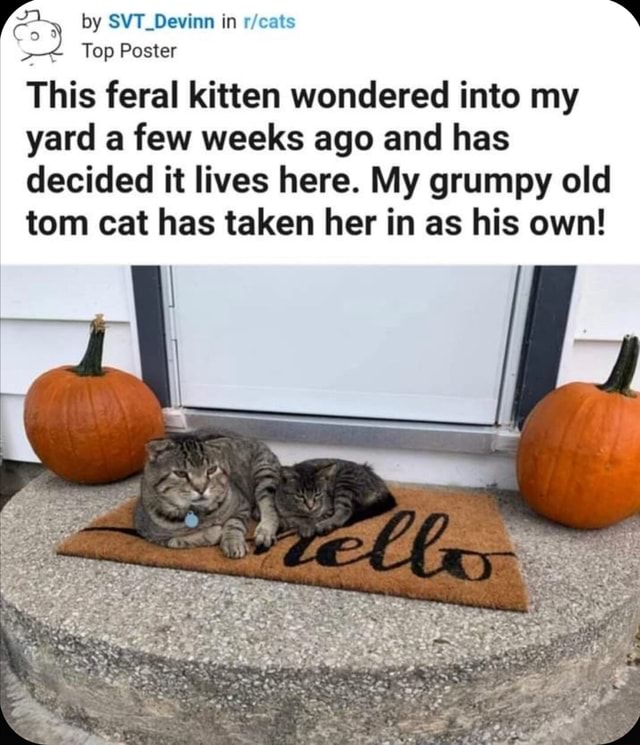
Task: Select the left pumpkin's green stem
Action: pyautogui.click(x=93, y=346)
